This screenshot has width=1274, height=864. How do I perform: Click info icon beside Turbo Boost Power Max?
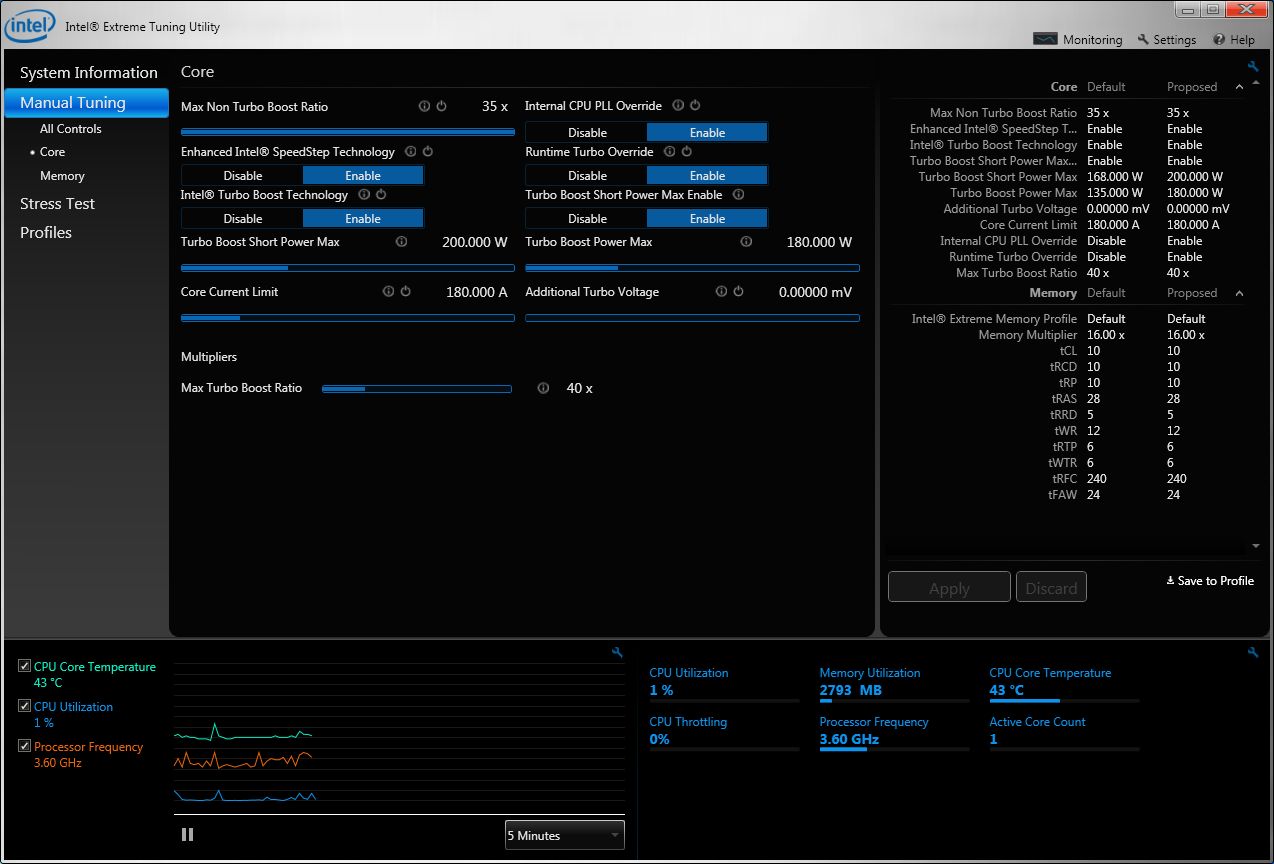(x=746, y=242)
